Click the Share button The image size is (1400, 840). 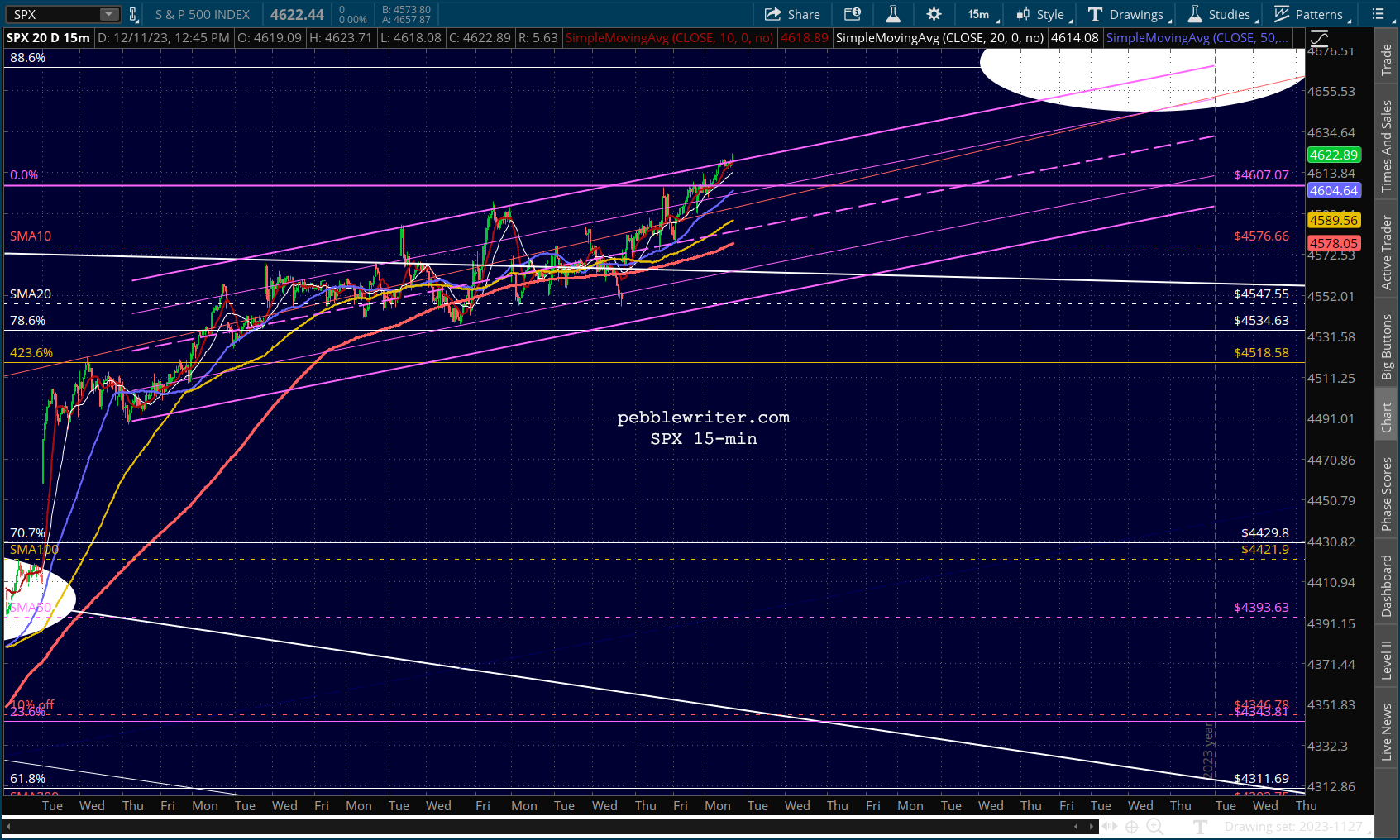click(792, 14)
